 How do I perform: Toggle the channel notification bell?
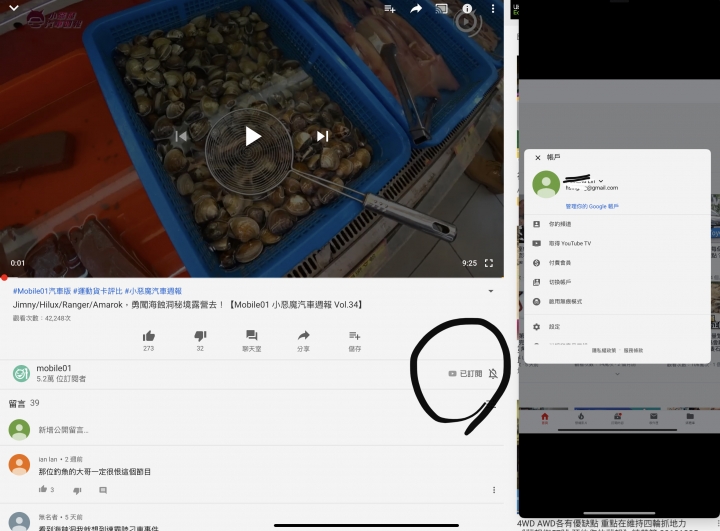(x=493, y=374)
